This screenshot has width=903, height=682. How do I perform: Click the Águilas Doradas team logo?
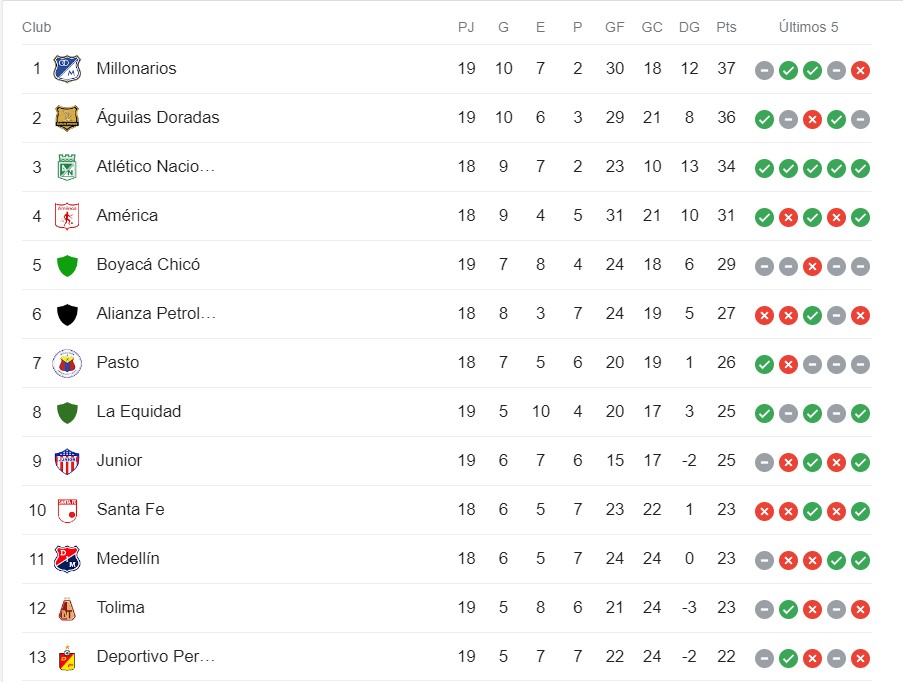point(67,118)
